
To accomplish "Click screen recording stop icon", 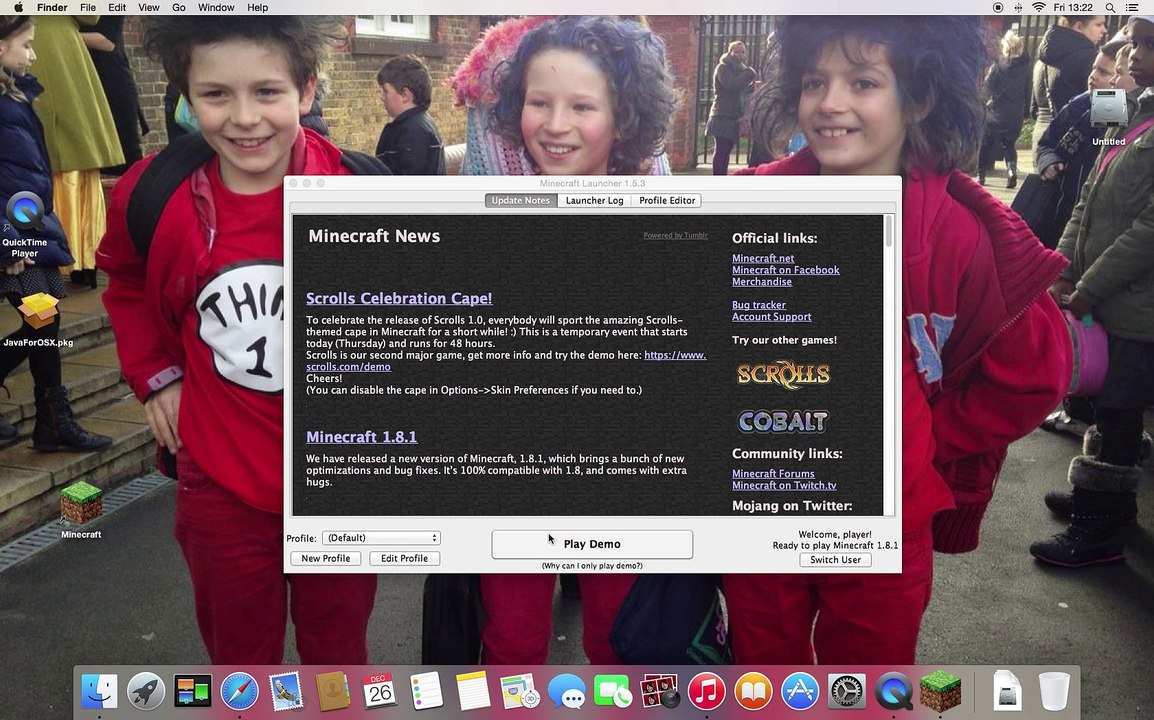I will click(998, 7).
